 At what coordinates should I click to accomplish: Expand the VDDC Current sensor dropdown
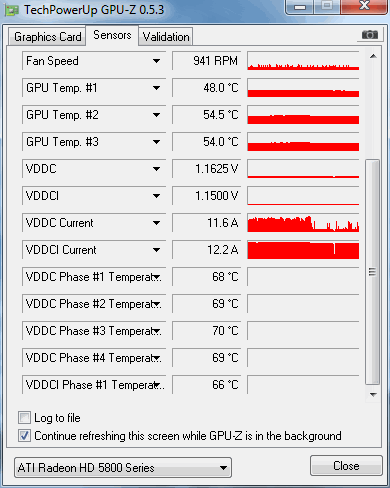[156, 223]
